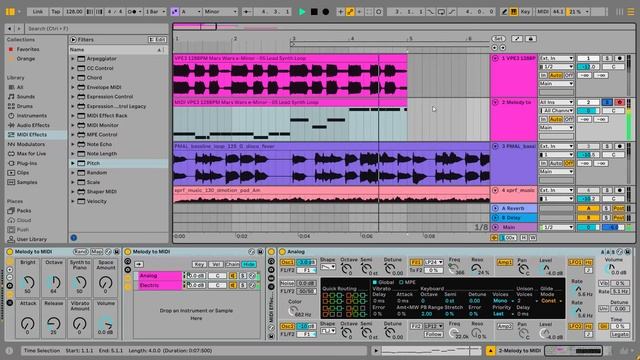Screen dimensions: 640x360
Task: Adjust the Bright macro knob
Action: 28,282
